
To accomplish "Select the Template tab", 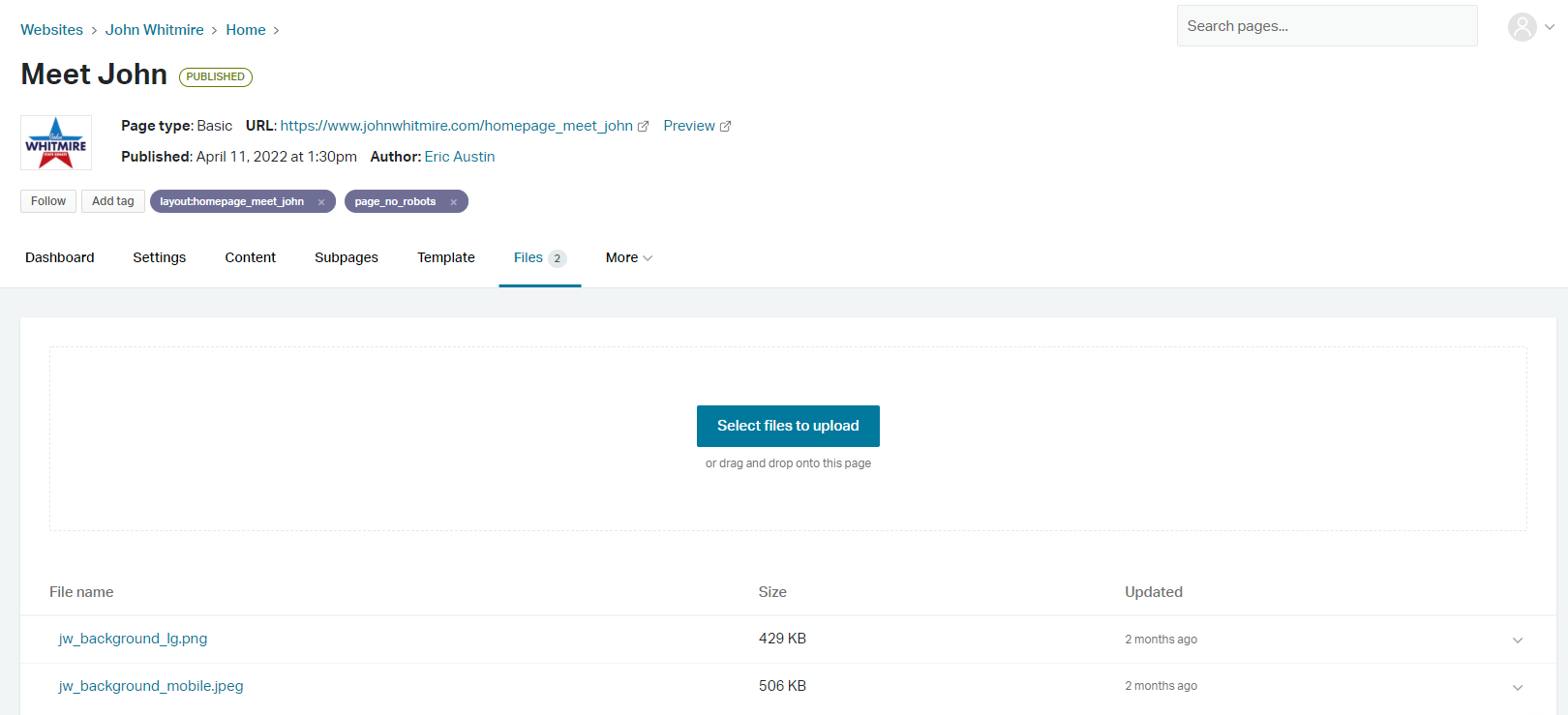I will pyautogui.click(x=445, y=257).
